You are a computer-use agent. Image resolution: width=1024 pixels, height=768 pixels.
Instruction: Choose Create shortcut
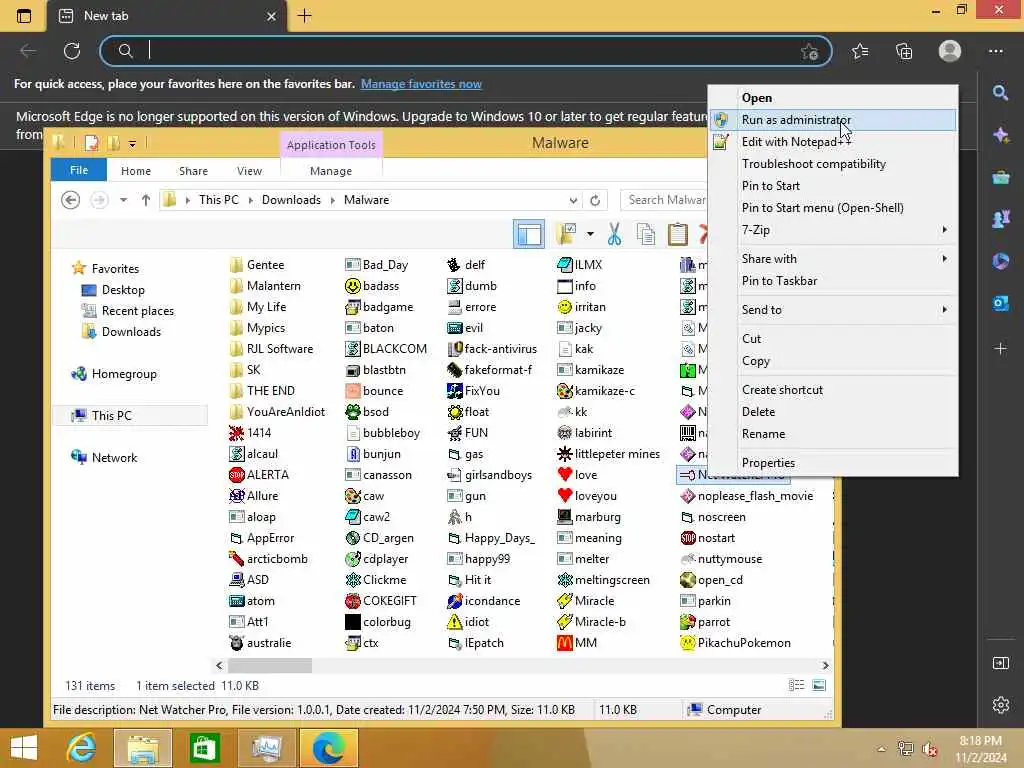pyautogui.click(x=833, y=390)
